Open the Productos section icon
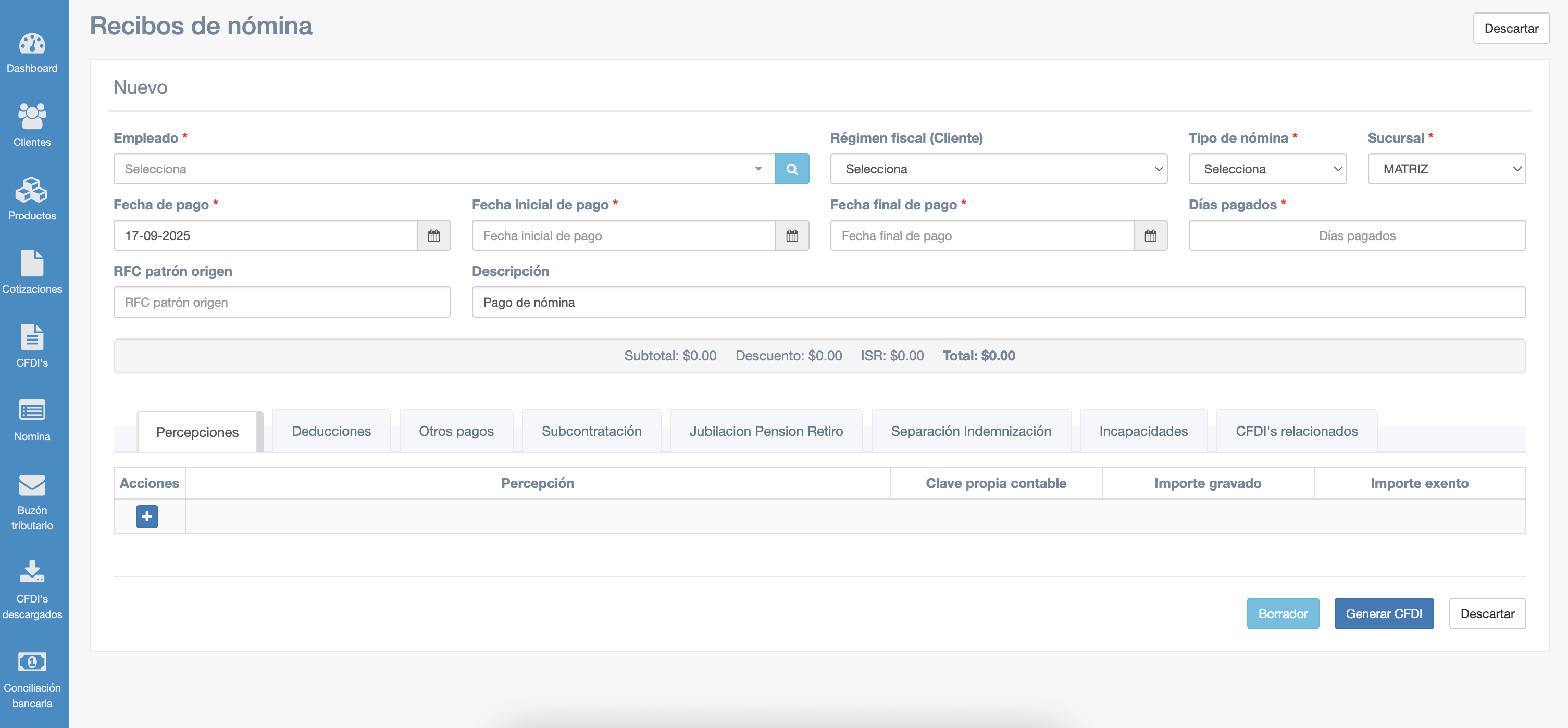The height and width of the screenshot is (728, 1568). point(32,190)
